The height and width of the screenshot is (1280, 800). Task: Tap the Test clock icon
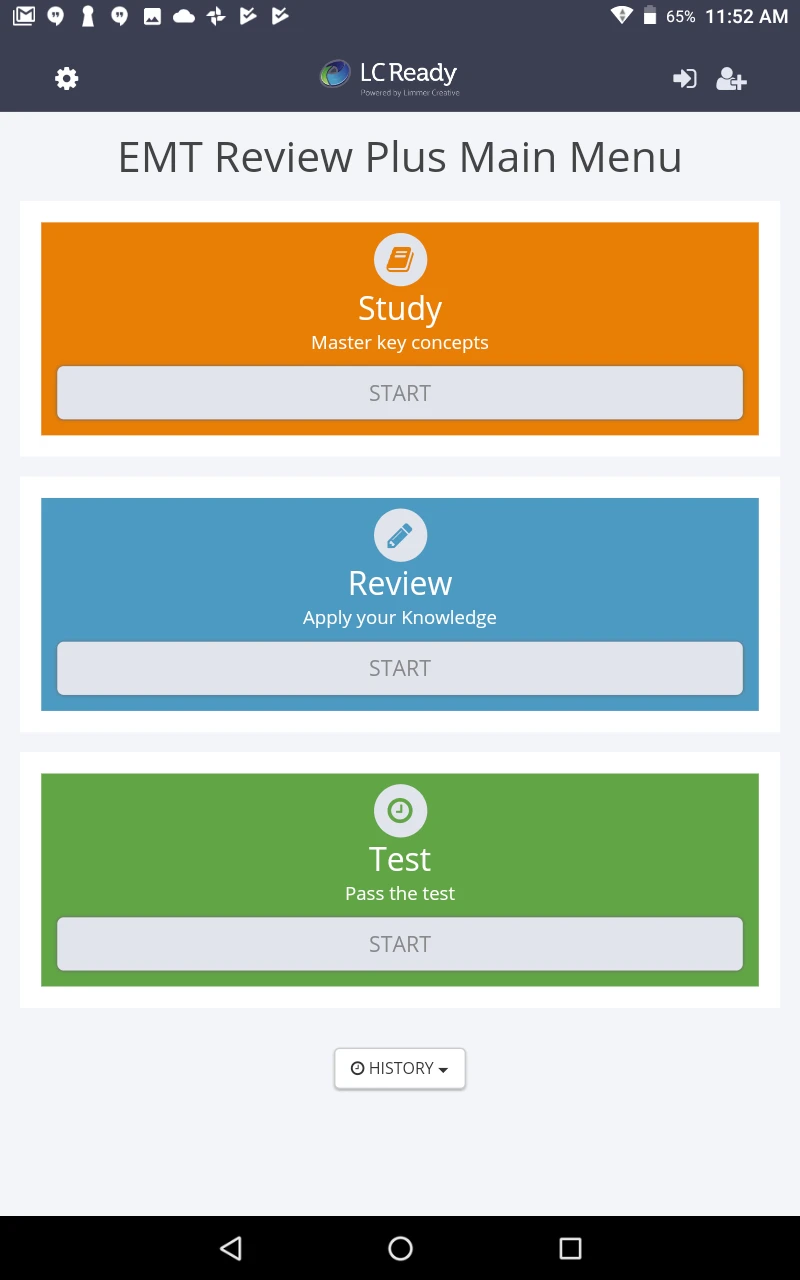pos(400,811)
